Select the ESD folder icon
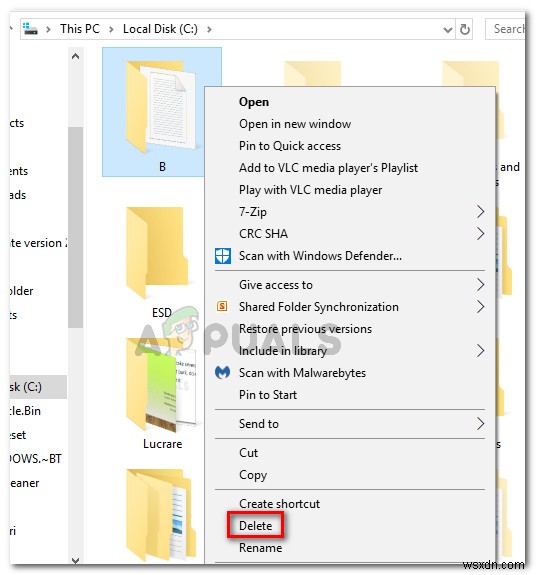Viewport: 536px width, 575px height. [157, 253]
